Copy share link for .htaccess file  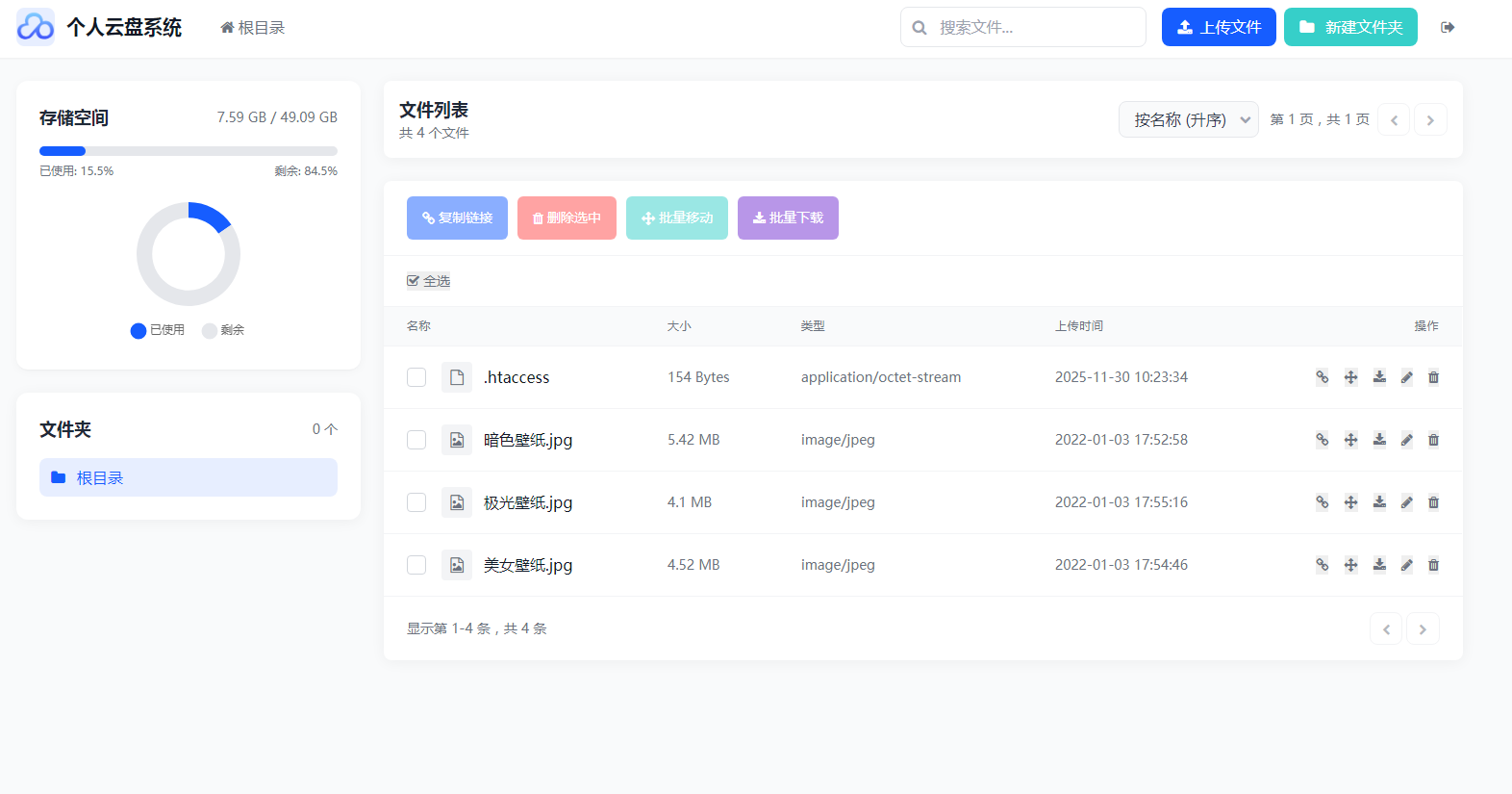click(x=1322, y=377)
